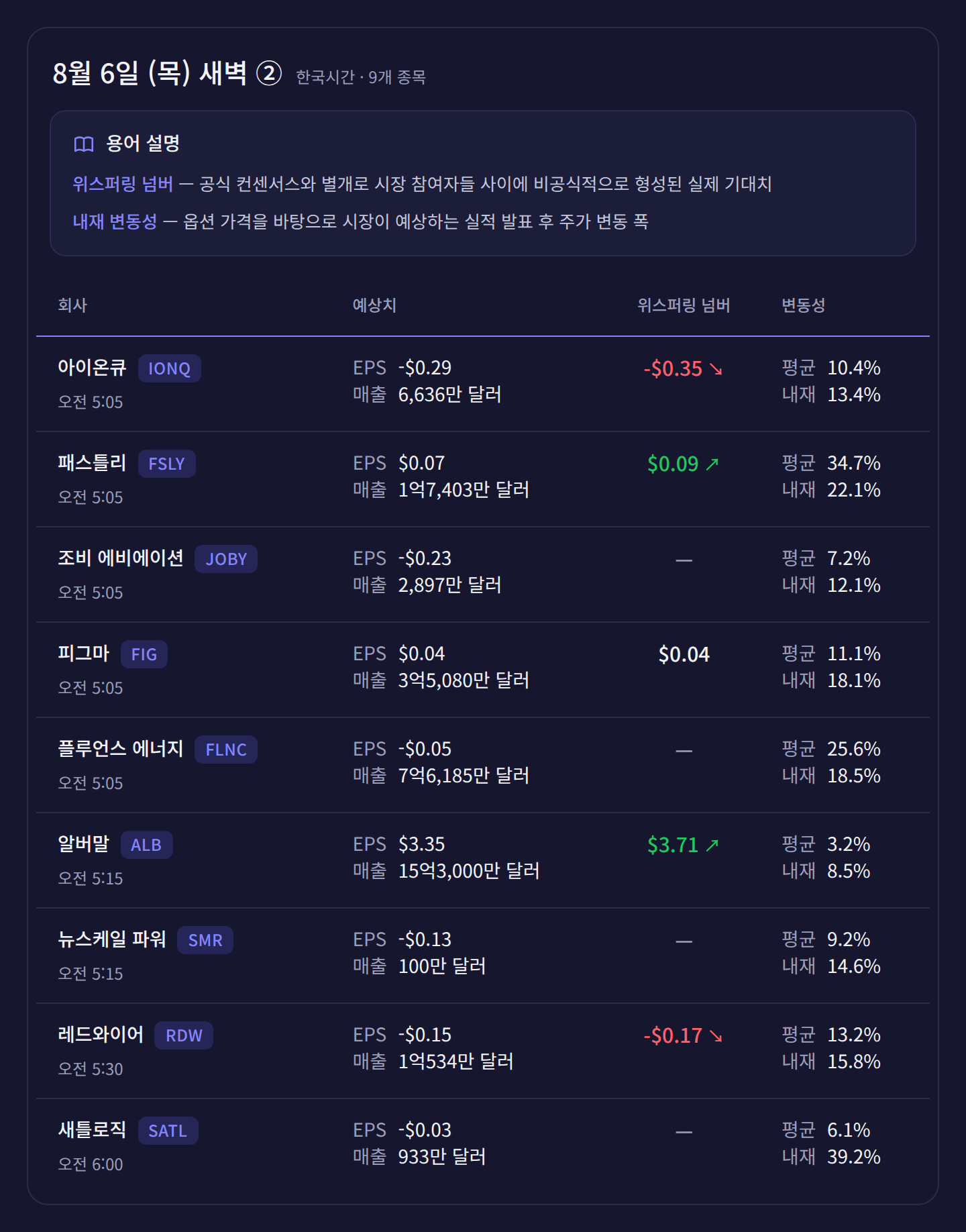Click the book icon beside 용어 설명
The width and height of the screenshot is (966, 1232).
(x=84, y=144)
